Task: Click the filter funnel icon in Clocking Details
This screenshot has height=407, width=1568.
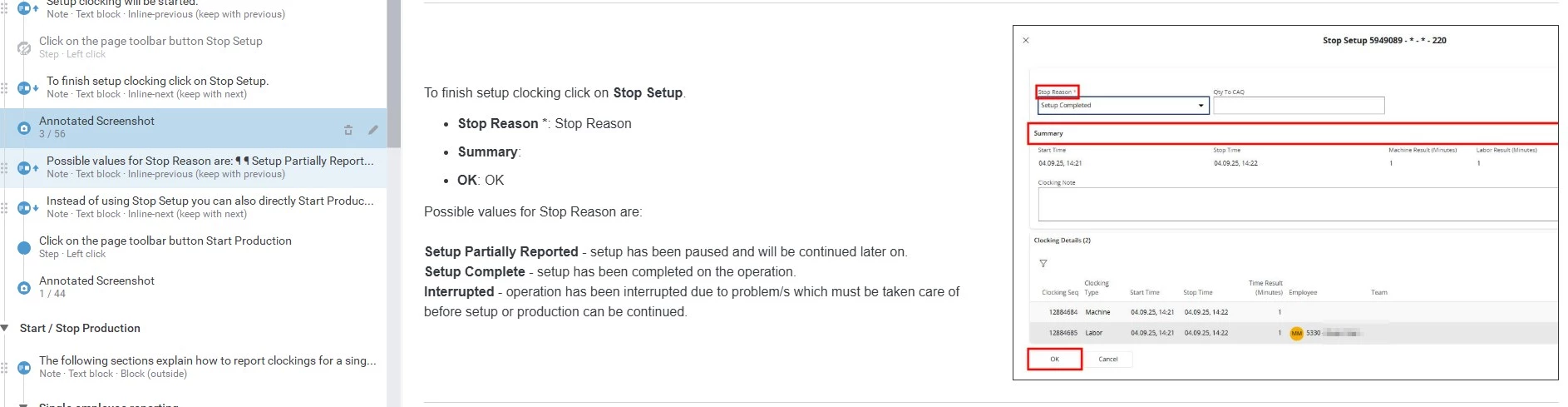Action: [1043, 263]
